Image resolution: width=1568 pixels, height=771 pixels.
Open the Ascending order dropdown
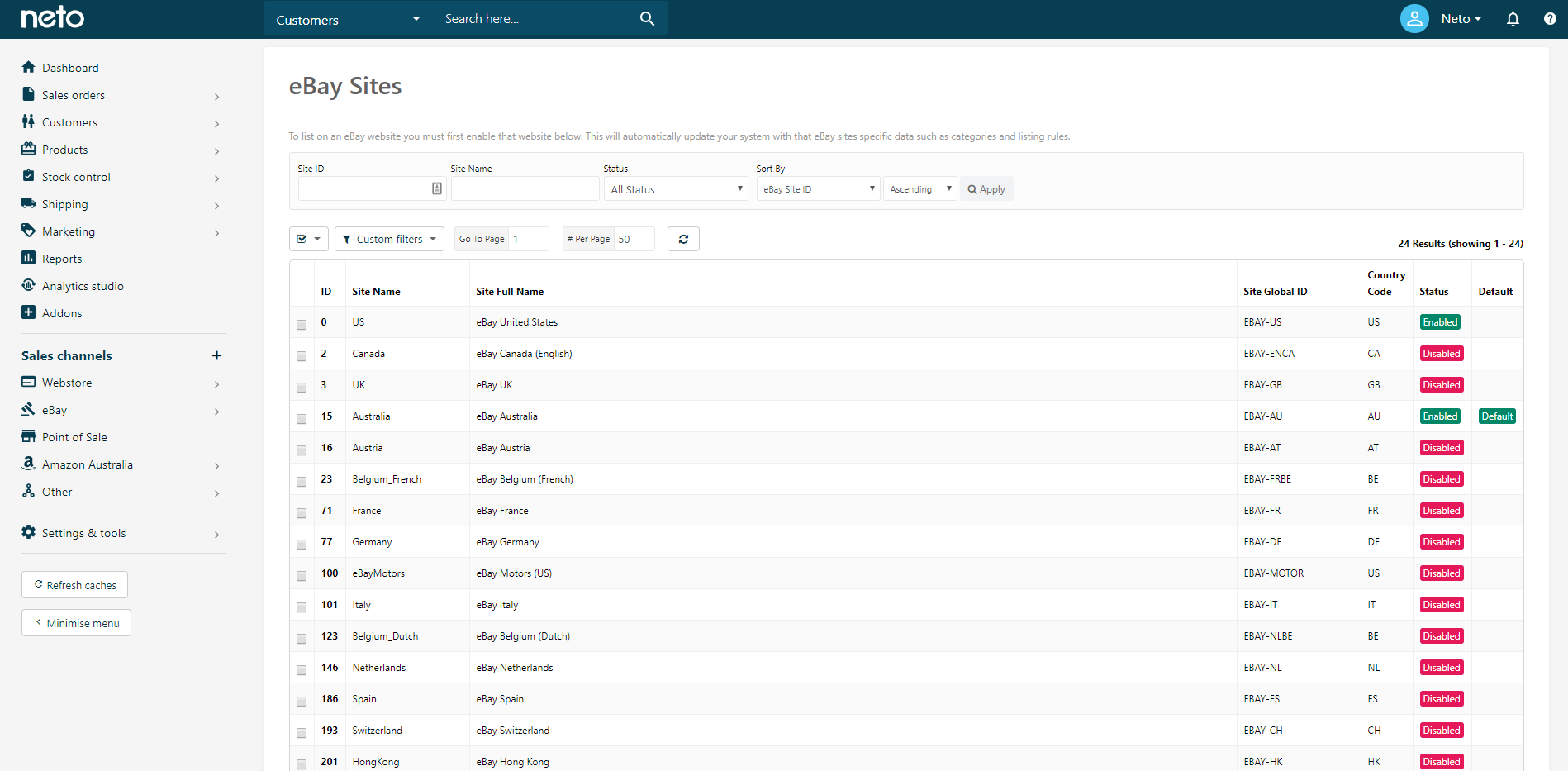click(x=920, y=188)
